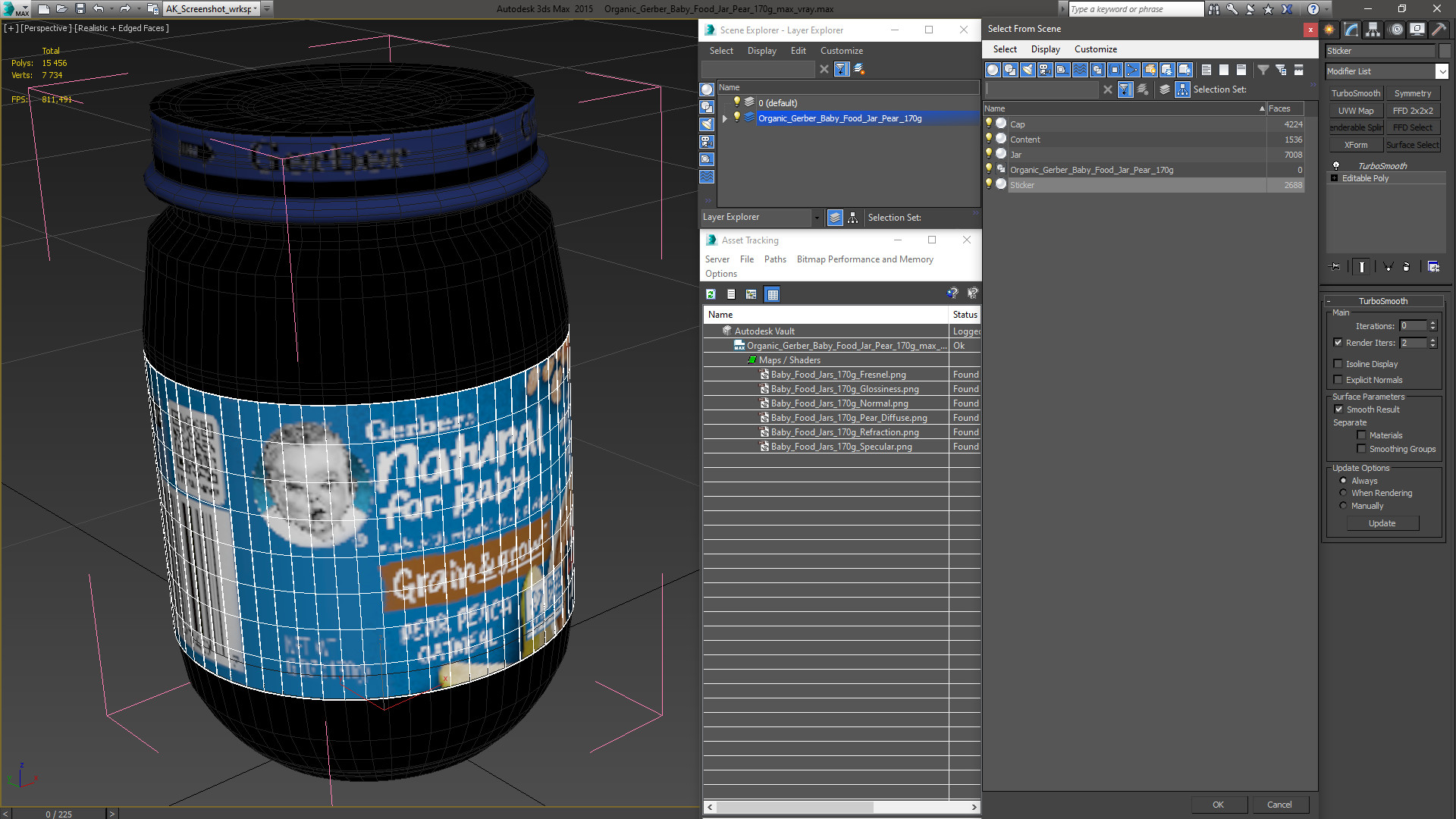1456x819 pixels.
Task: Enable Separate by Smoothing Groups checkbox
Action: tap(1362, 449)
